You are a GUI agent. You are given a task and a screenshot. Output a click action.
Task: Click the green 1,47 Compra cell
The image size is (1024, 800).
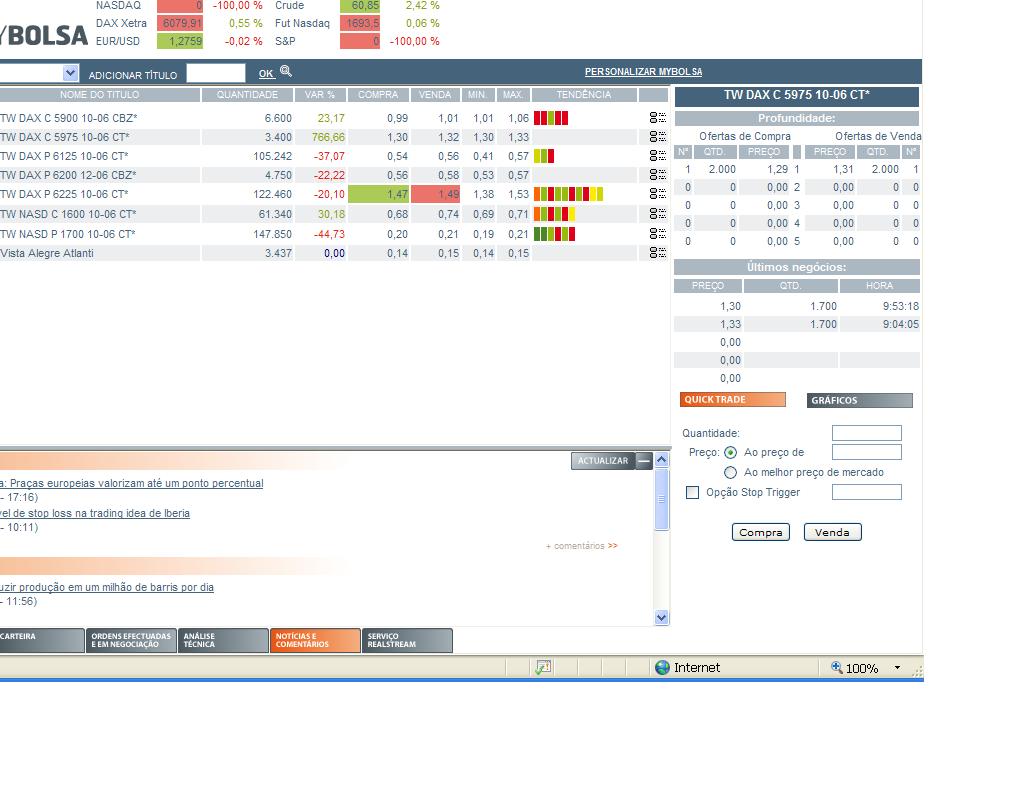click(x=379, y=194)
